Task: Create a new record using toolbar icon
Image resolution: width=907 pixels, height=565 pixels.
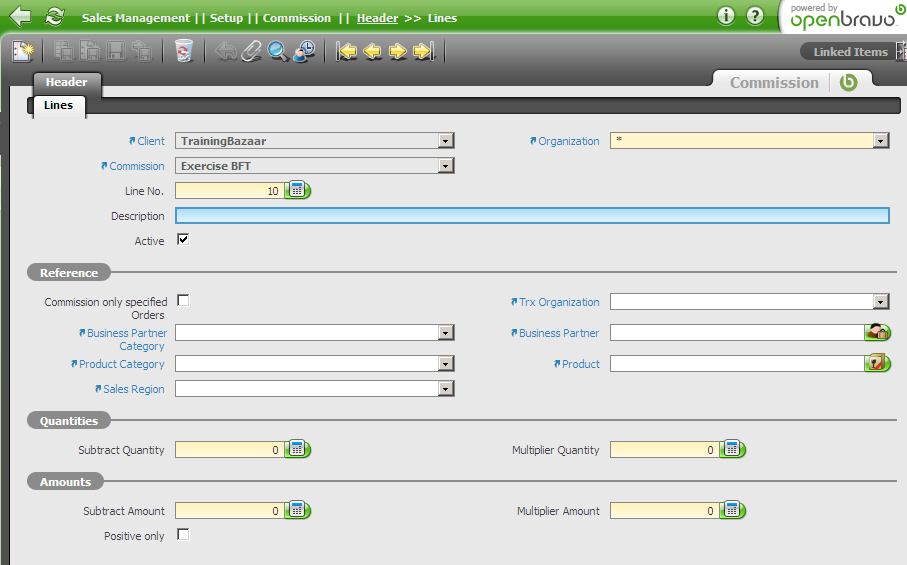Action: [x=22, y=51]
